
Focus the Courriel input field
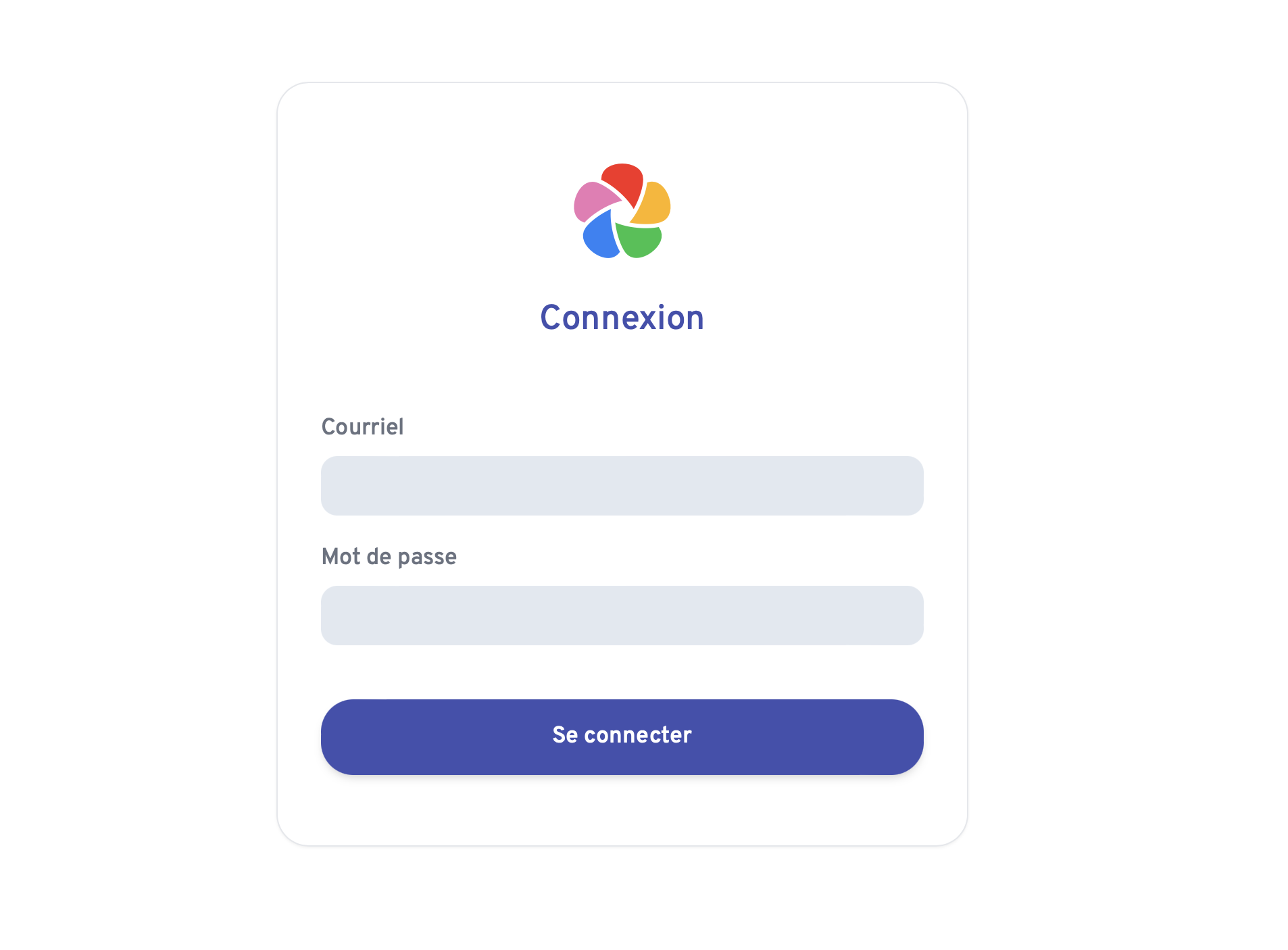click(622, 486)
